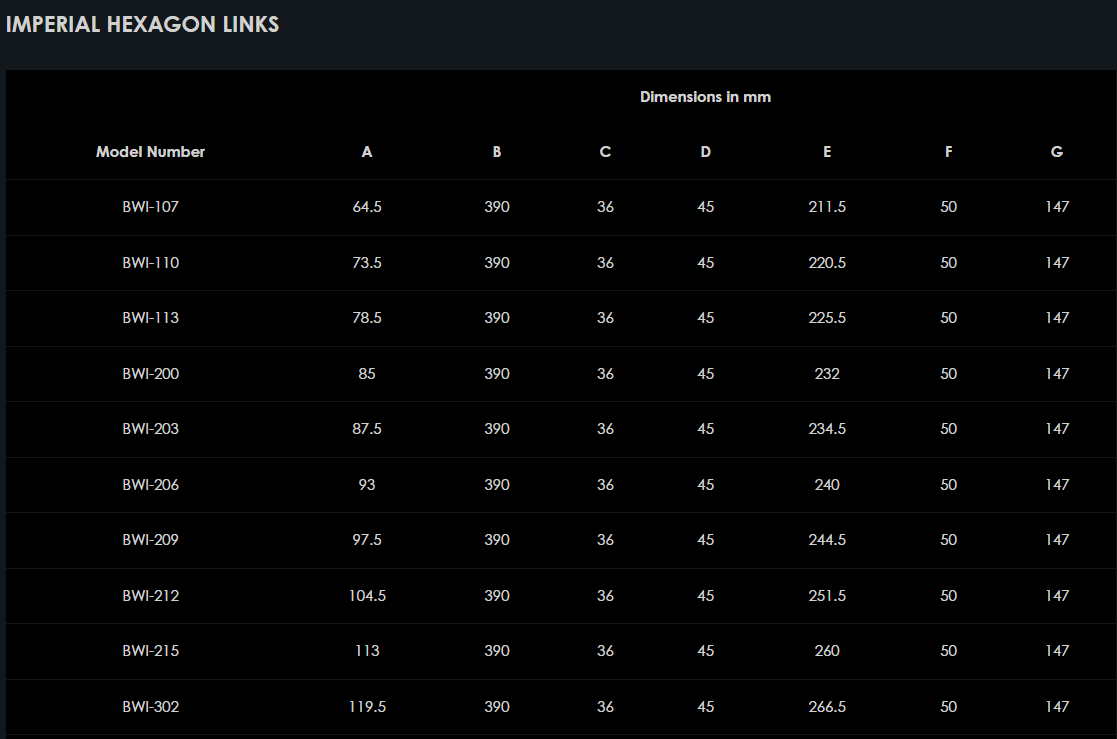Screen dimensions: 1117x739
Task: Click the Imperial Hexagon Links heading
Action: (142, 25)
